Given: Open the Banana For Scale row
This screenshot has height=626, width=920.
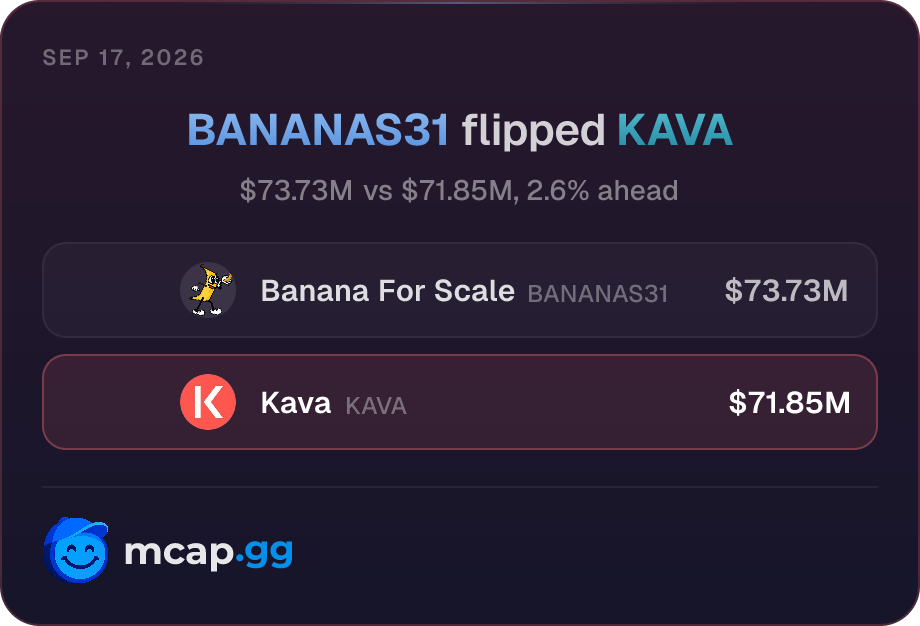Looking at the screenshot, I should 460,290.
